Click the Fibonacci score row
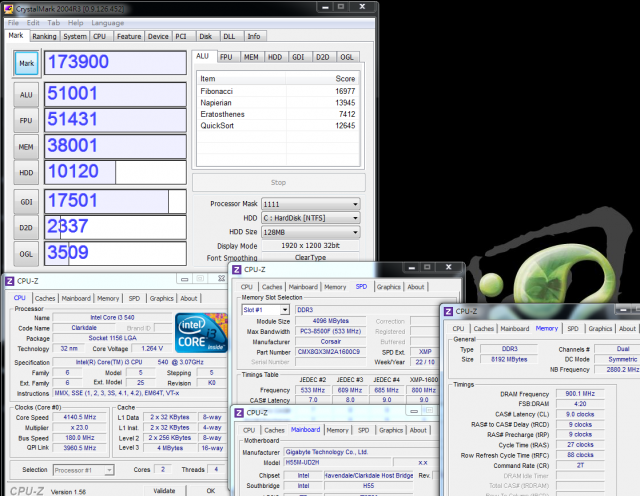The width and height of the screenshot is (640, 496). 278,91
